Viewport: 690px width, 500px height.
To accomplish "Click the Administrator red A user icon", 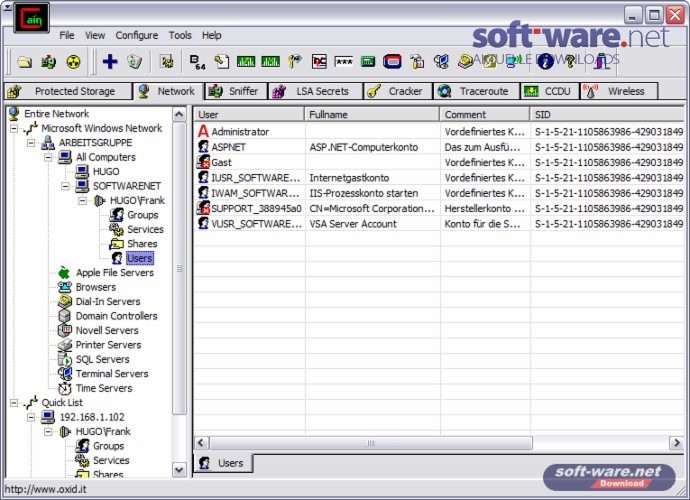I will 203,131.
